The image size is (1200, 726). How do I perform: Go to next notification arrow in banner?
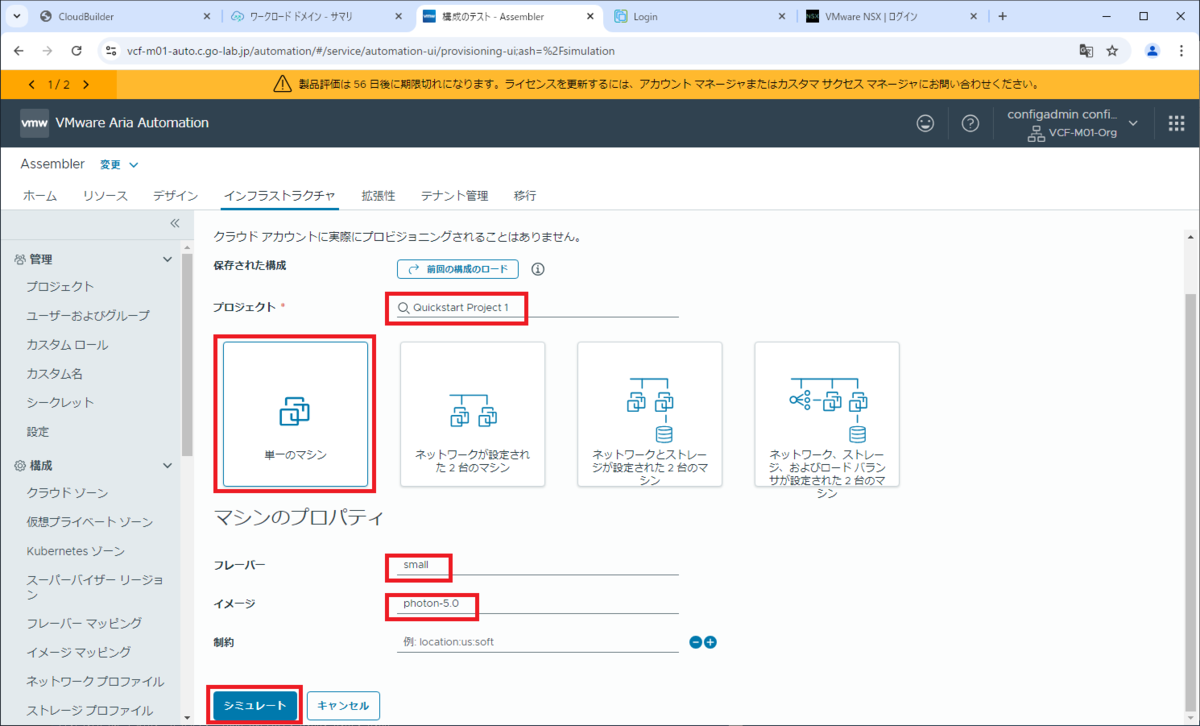86,85
